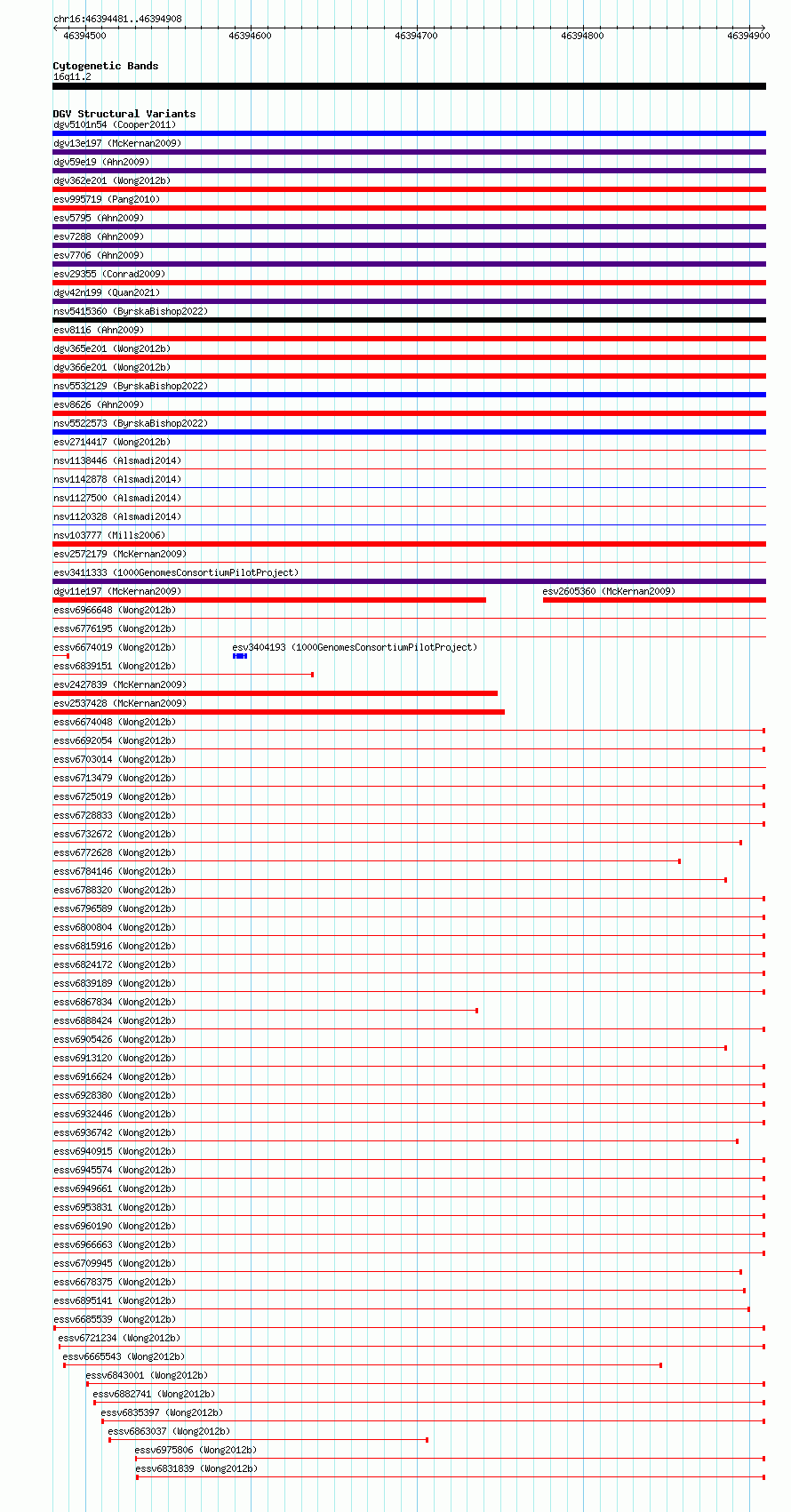
Task: Select nsv1138446 (Alsmadi2014) label
Action: pos(117,460)
